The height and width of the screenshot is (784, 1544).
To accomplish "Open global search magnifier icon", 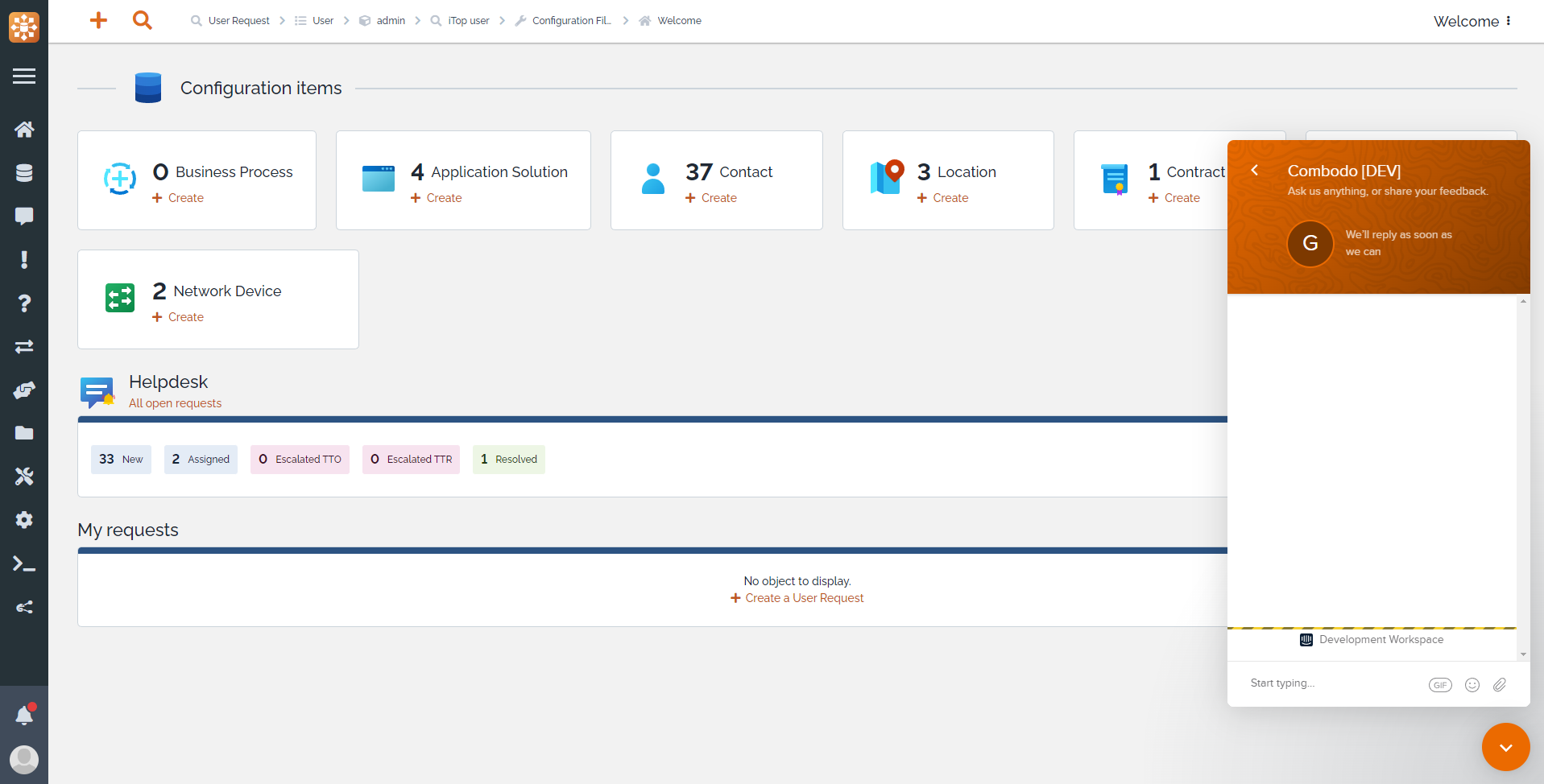I will pyautogui.click(x=142, y=20).
